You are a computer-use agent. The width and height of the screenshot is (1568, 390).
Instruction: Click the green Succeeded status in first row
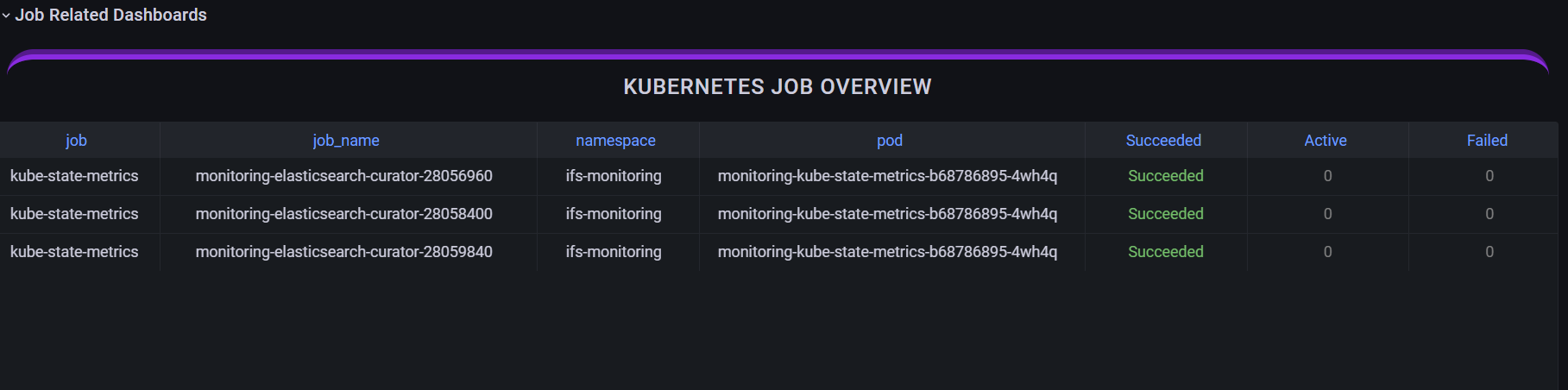(1165, 176)
